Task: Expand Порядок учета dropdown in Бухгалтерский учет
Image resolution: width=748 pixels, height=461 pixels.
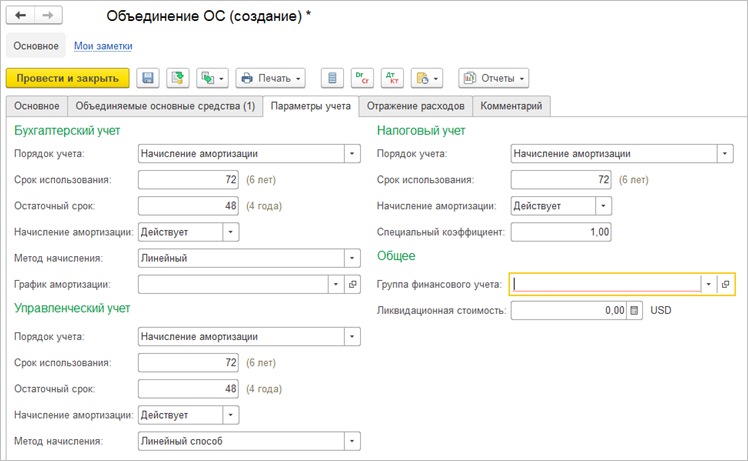Action: [x=352, y=154]
